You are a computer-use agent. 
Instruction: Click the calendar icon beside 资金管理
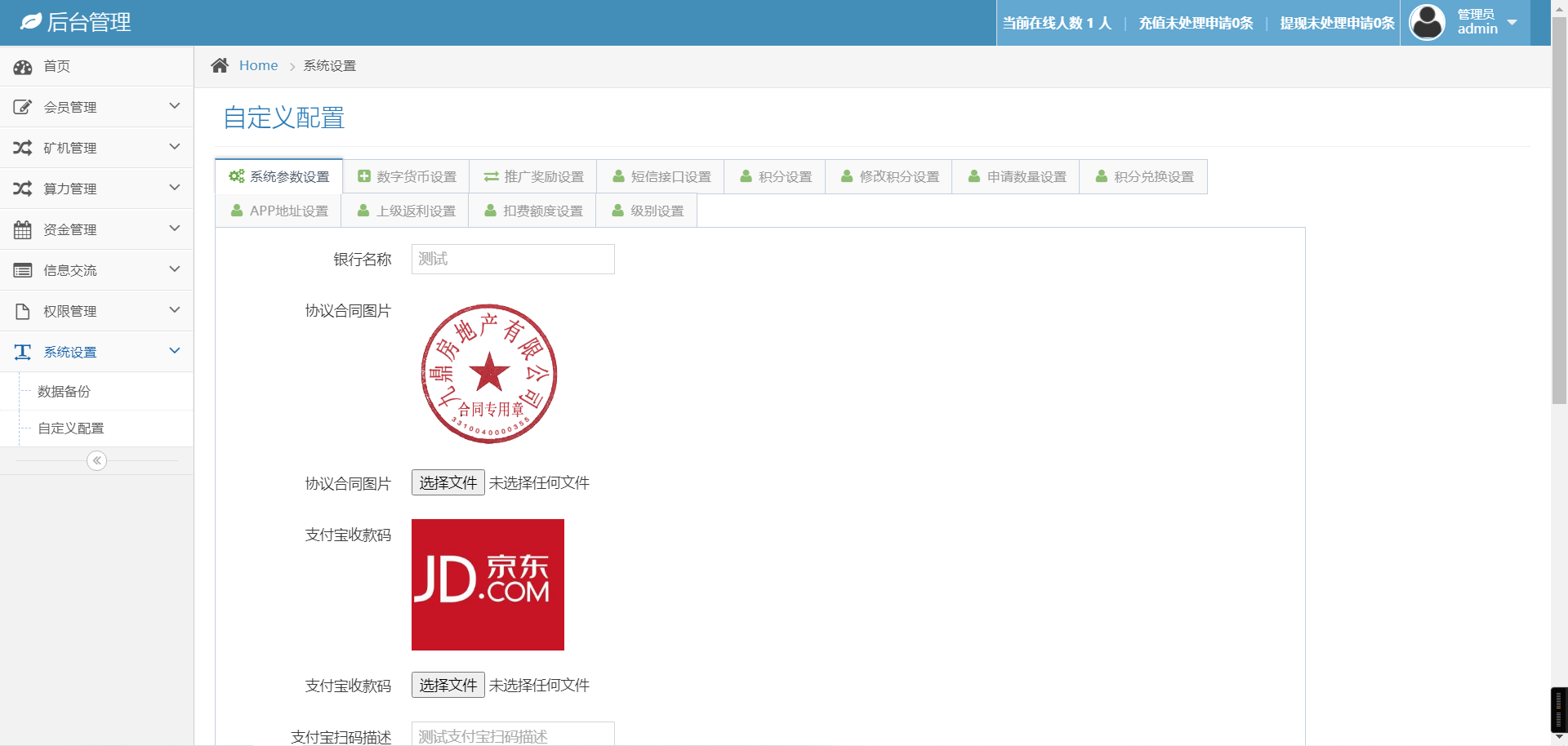(23, 230)
